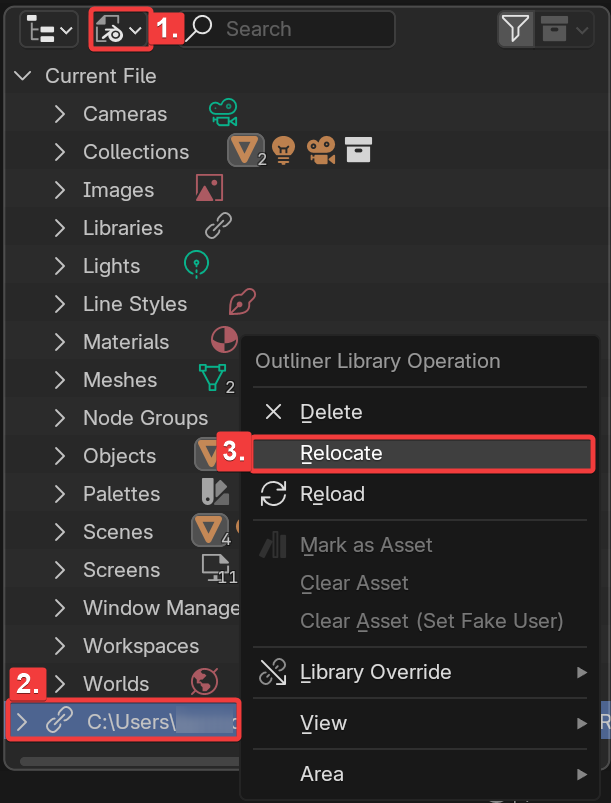
Task: Choose Reload from the context menu
Action: point(332,494)
